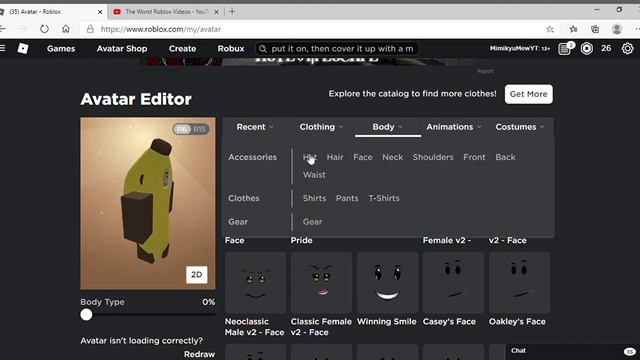Close the Worst Roblox Videos tab
The image size is (640, 360).
pos(217,12)
